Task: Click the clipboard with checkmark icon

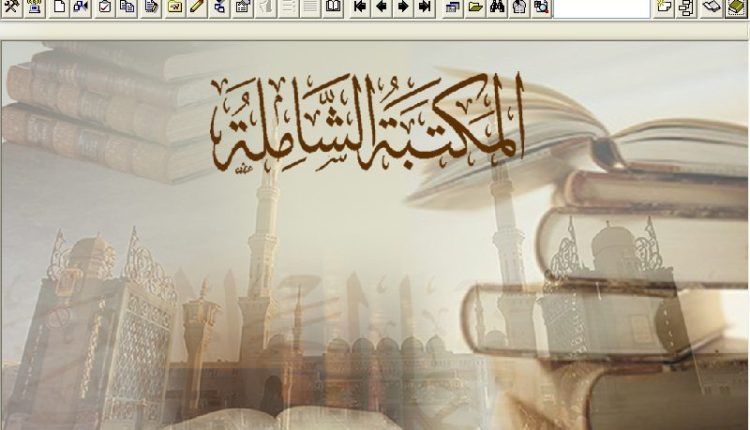Action: [105, 7]
